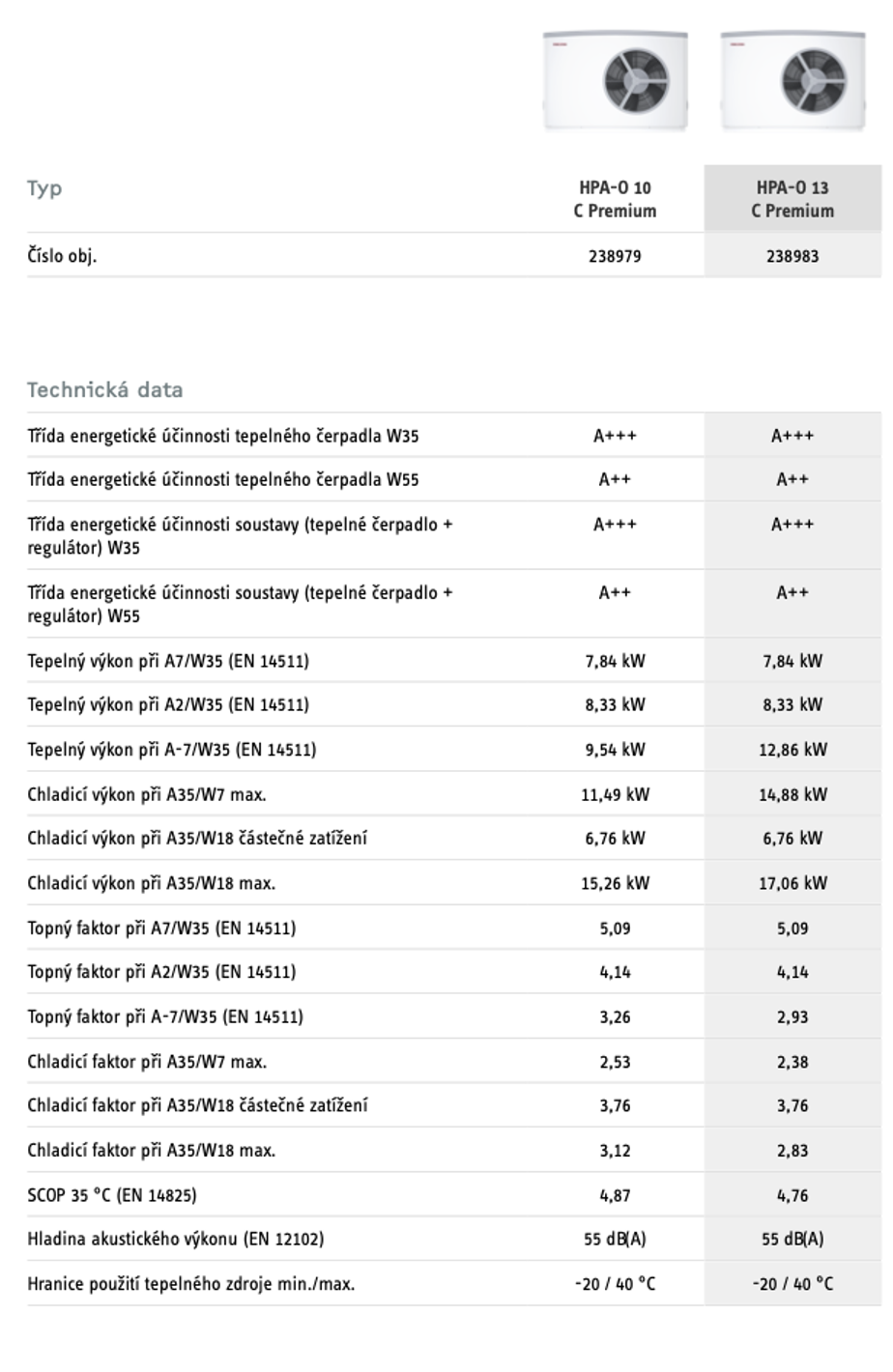Click the 12,86 kW heating output value
The width and height of the screenshot is (893, 1372).
pyautogui.click(x=792, y=750)
